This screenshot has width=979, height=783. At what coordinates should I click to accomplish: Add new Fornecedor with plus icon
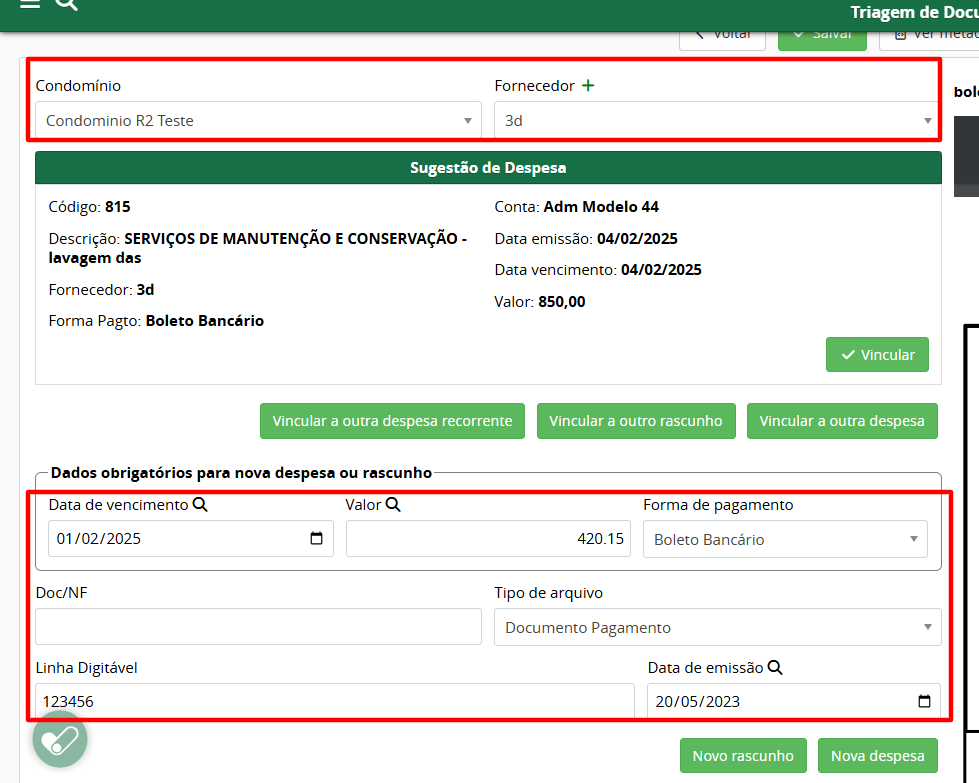click(x=588, y=86)
